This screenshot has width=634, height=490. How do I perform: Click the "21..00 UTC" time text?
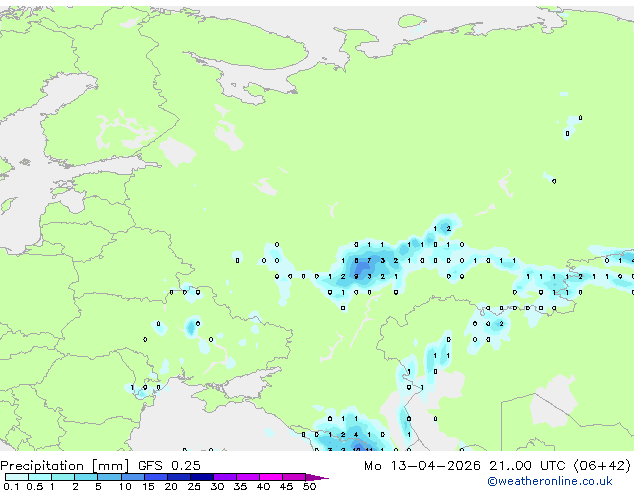(x=527, y=466)
